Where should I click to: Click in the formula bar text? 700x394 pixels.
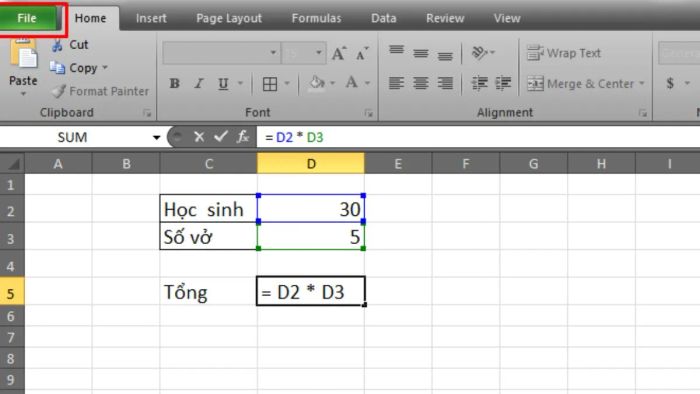tap(478, 137)
